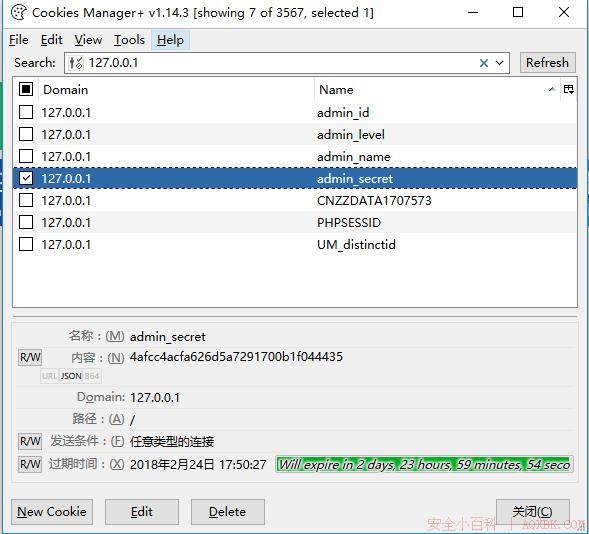The width and height of the screenshot is (589, 534).
Task: Click the New Cookie button
Action: click(52, 512)
